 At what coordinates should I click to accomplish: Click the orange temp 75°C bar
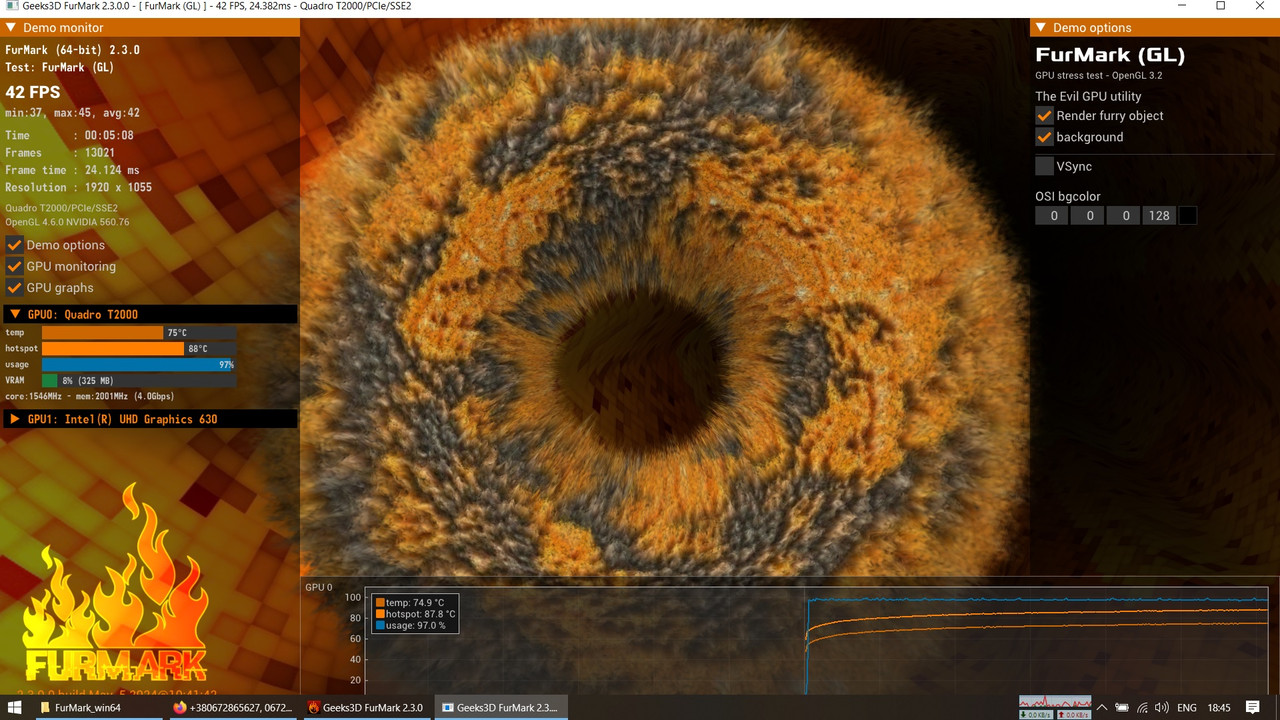tap(102, 332)
